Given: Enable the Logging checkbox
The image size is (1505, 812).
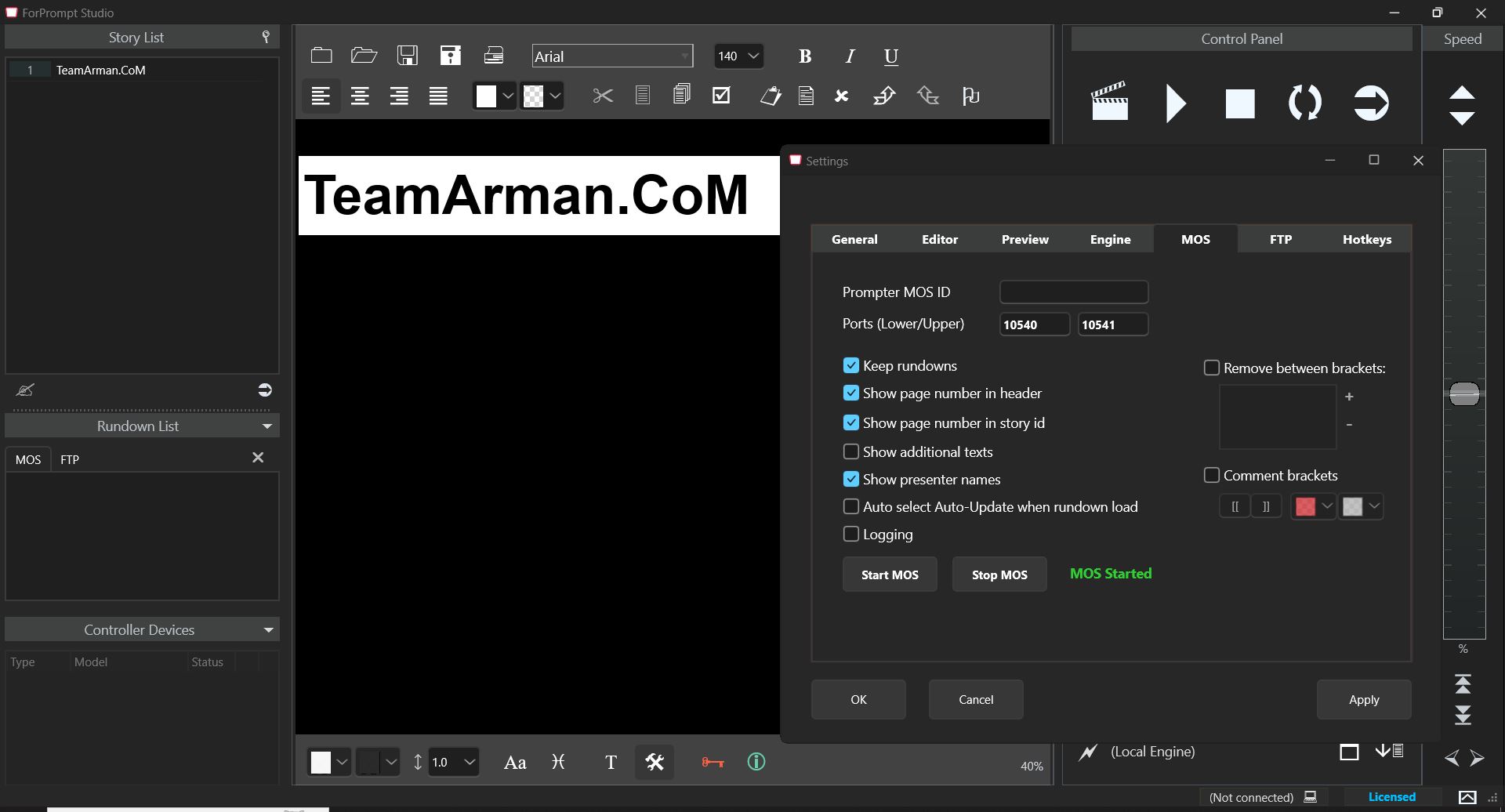Looking at the screenshot, I should click(851, 534).
